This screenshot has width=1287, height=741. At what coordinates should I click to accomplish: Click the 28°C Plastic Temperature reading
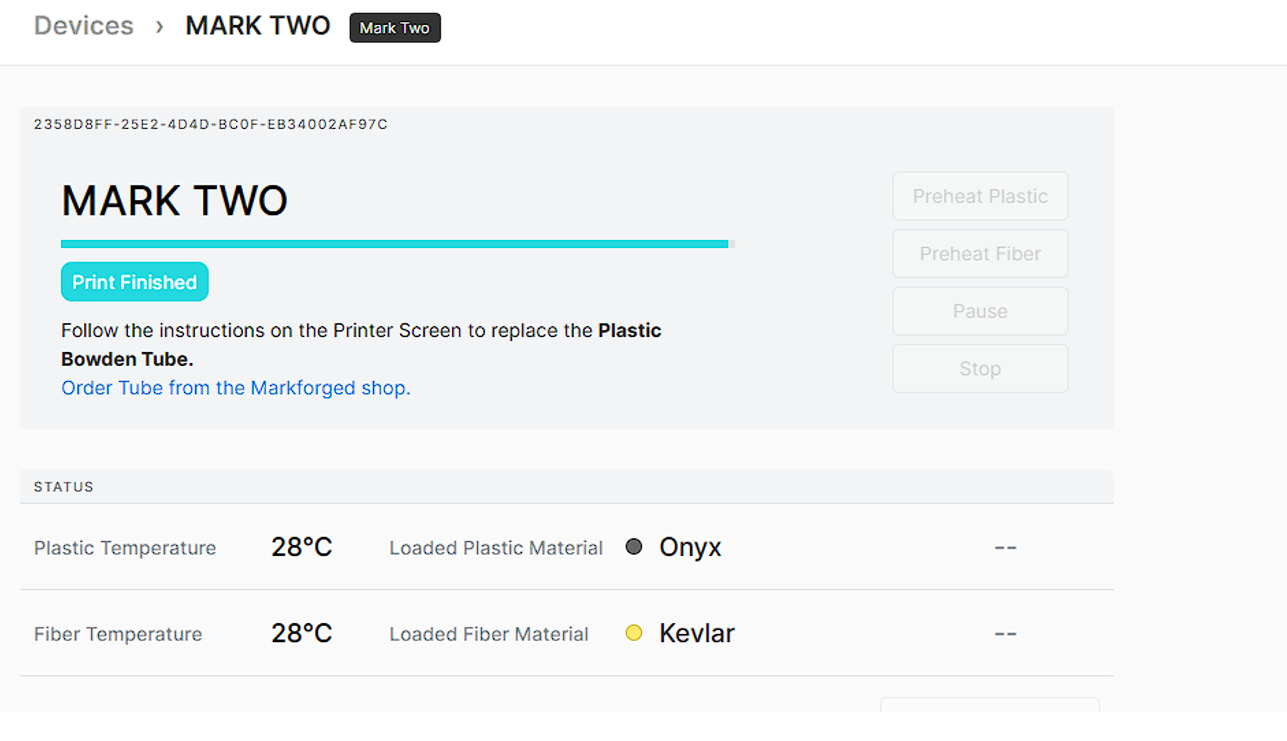tap(301, 546)
